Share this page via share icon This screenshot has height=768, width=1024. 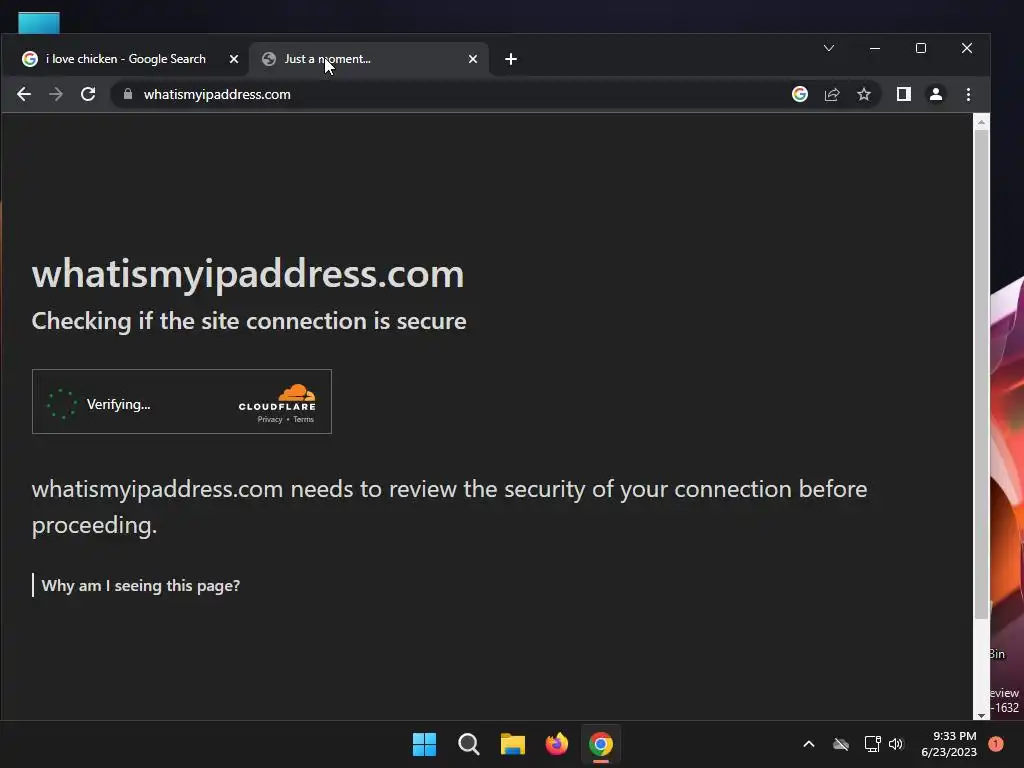coord(832,94)
